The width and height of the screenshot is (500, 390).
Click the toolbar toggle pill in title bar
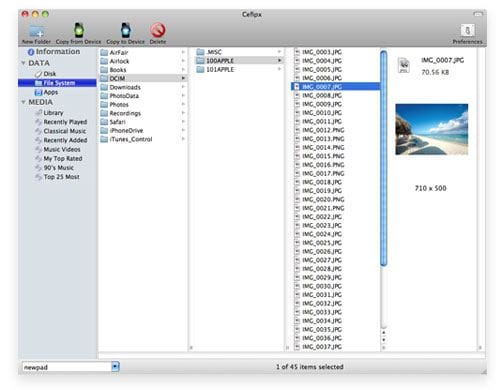pyautogui.click(x=478, y=14)
